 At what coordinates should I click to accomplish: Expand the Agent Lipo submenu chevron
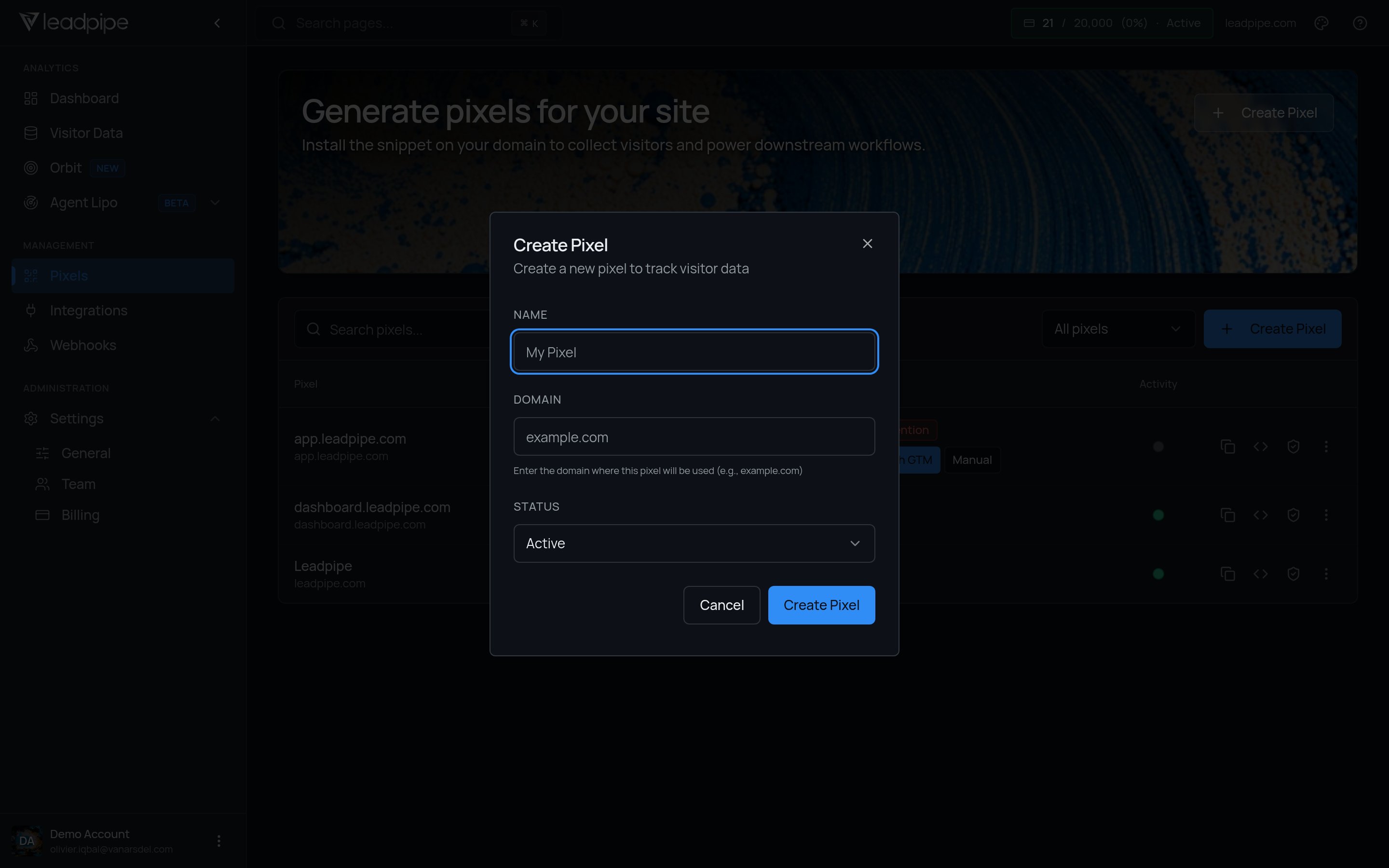click(x=215, y=202)
